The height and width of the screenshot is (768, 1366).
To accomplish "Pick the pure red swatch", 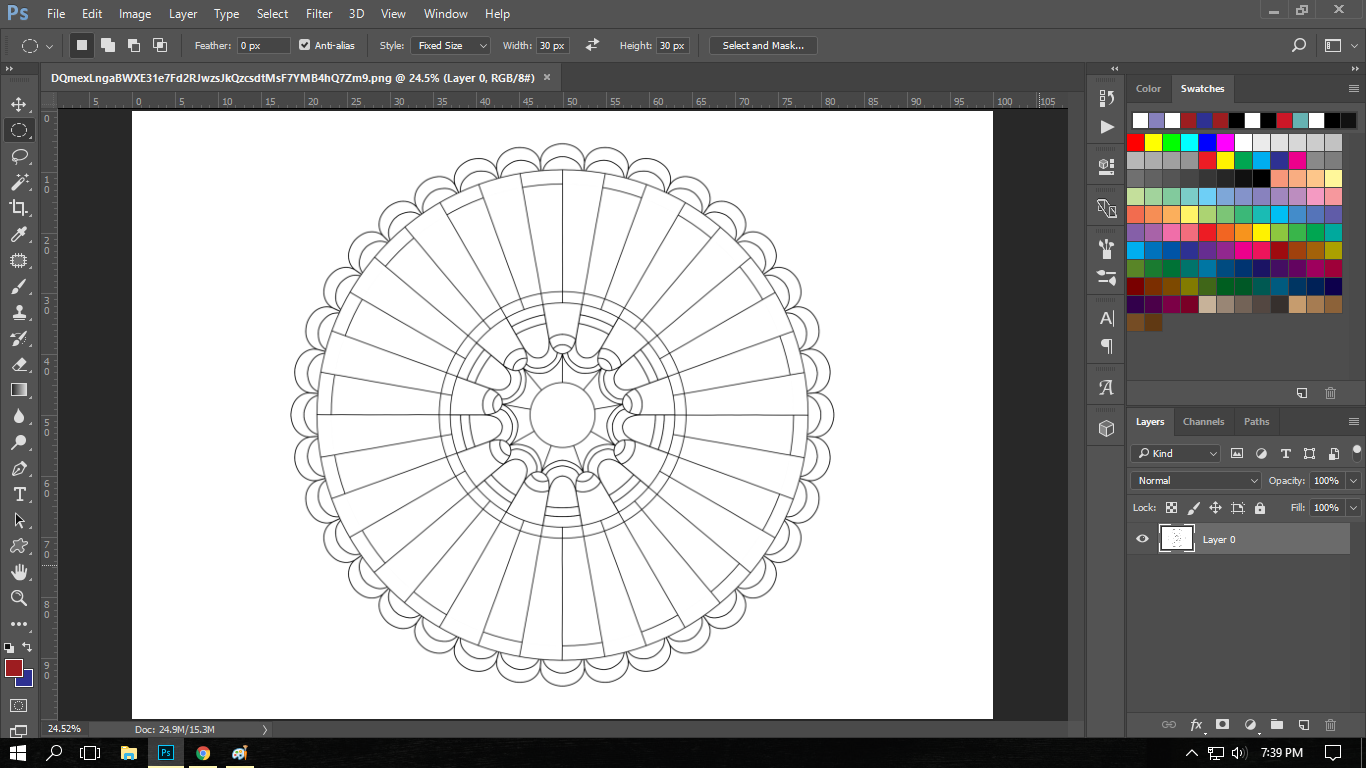I will [x=1136, y=142].
